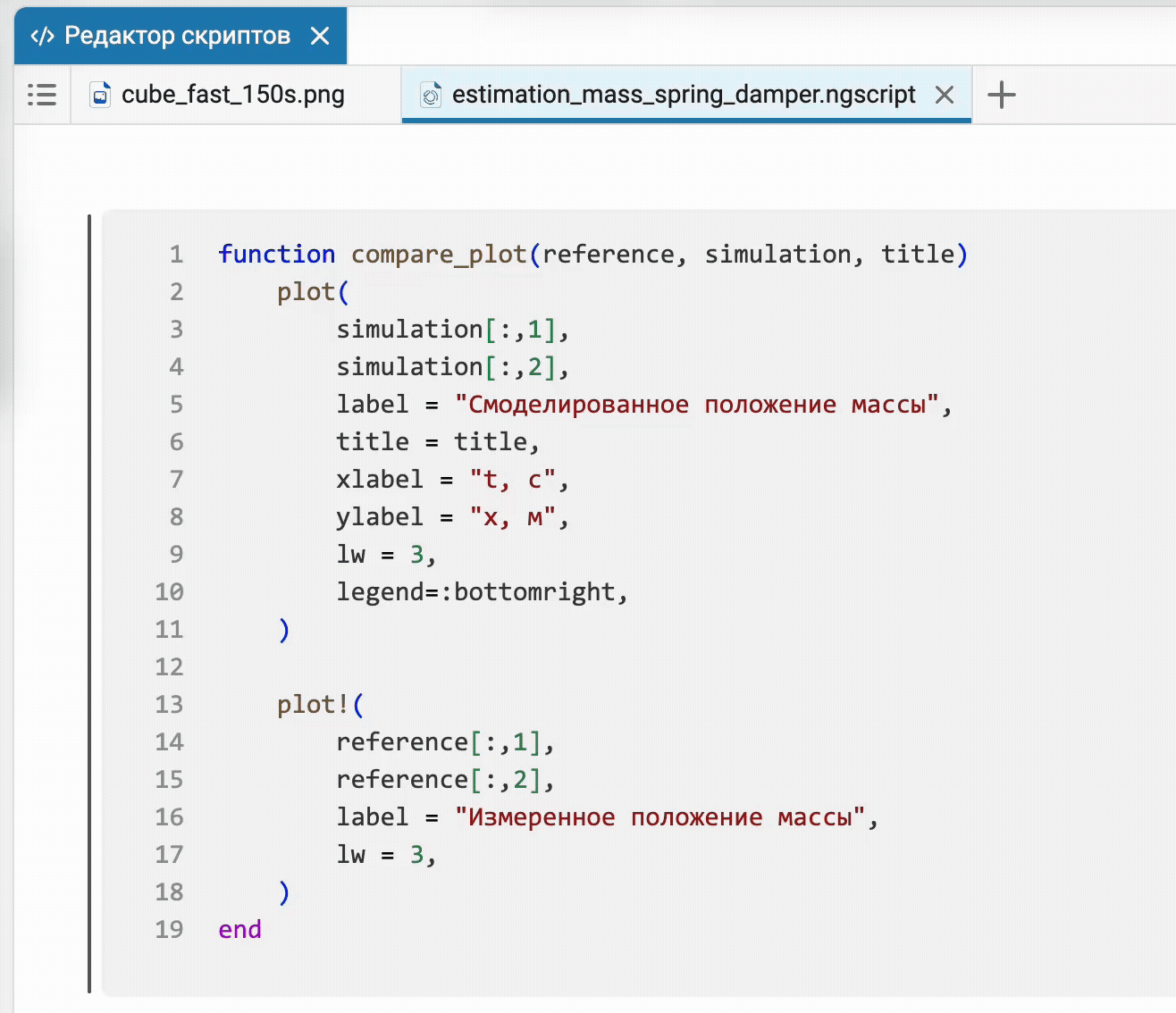
Task: Click the "Измеренное положение массы" string
Action: pos(659,817)
